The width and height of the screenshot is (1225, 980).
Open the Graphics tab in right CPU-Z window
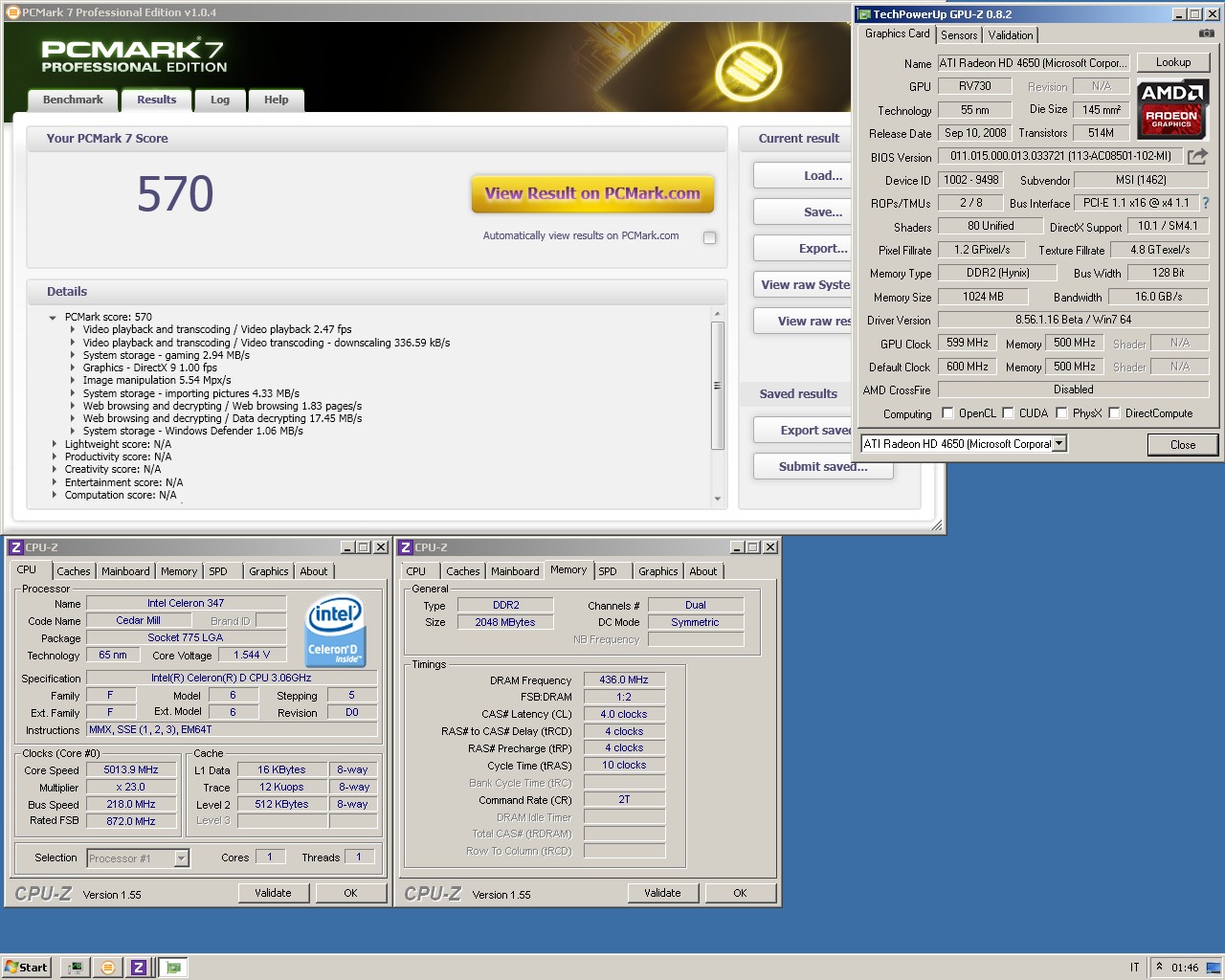(x=658, y=571)
